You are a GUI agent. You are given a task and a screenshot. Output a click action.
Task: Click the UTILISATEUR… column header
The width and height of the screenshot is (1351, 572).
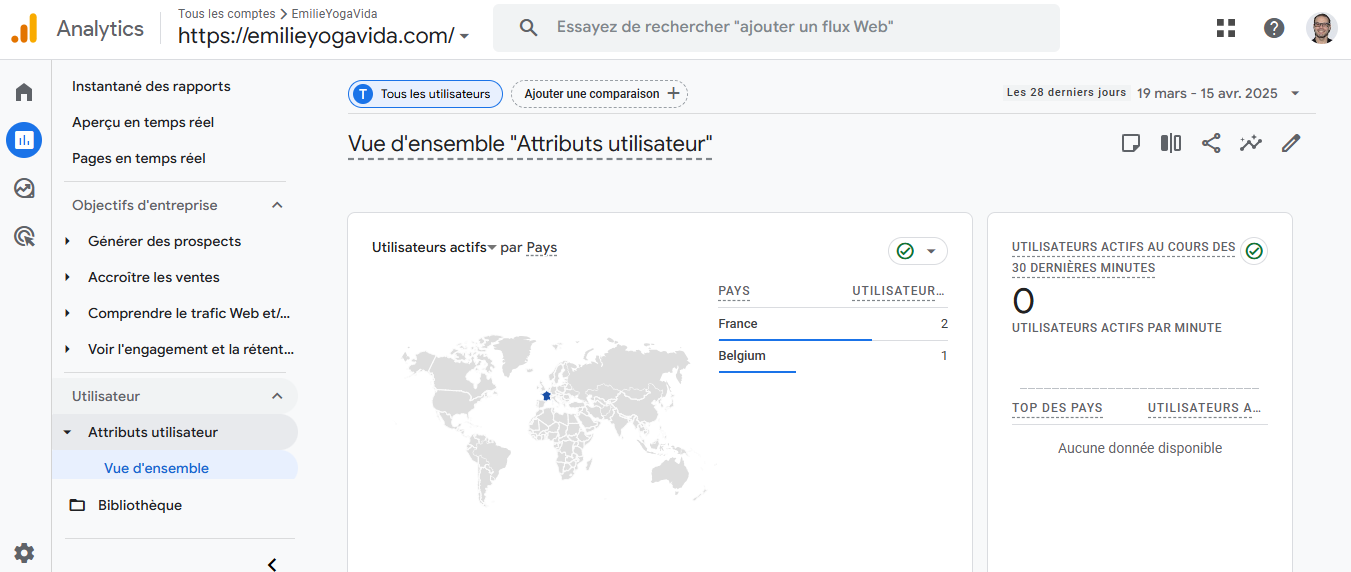(898, 291)
